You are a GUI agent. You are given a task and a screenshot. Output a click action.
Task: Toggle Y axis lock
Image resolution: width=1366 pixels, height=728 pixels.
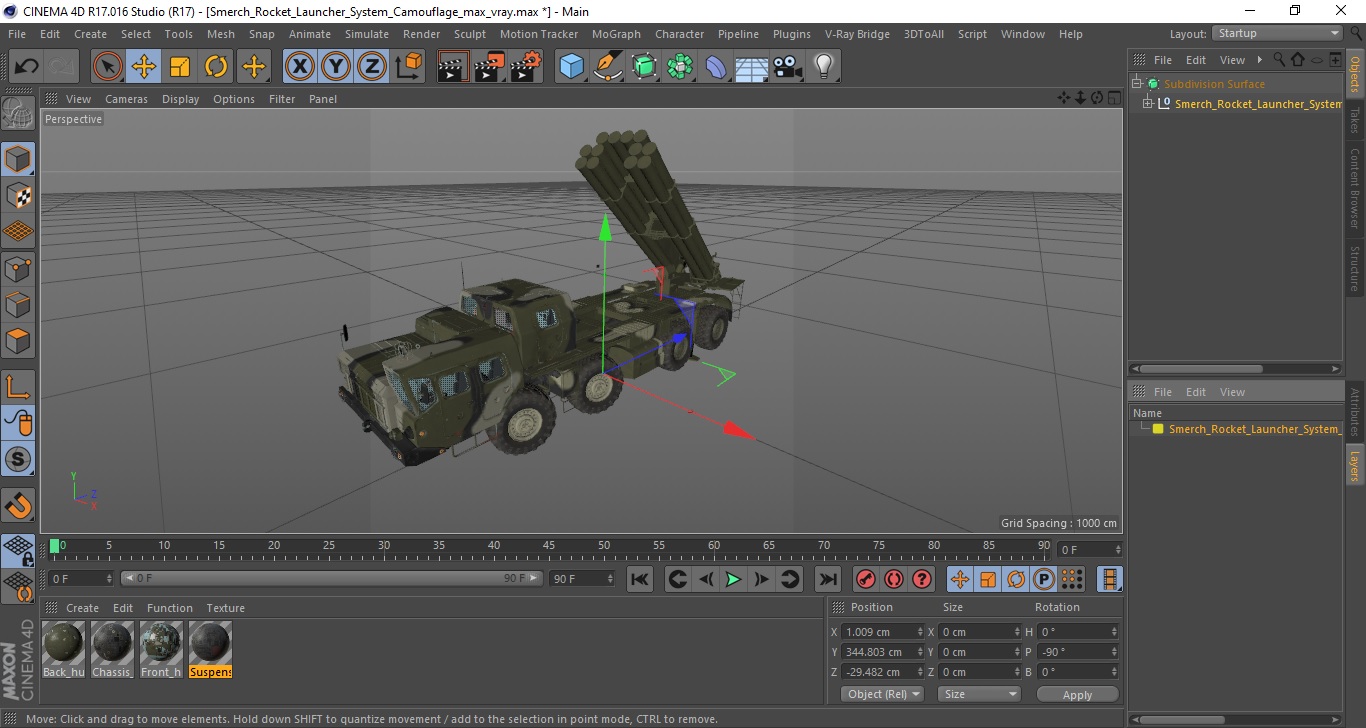[x=336, y=67]
